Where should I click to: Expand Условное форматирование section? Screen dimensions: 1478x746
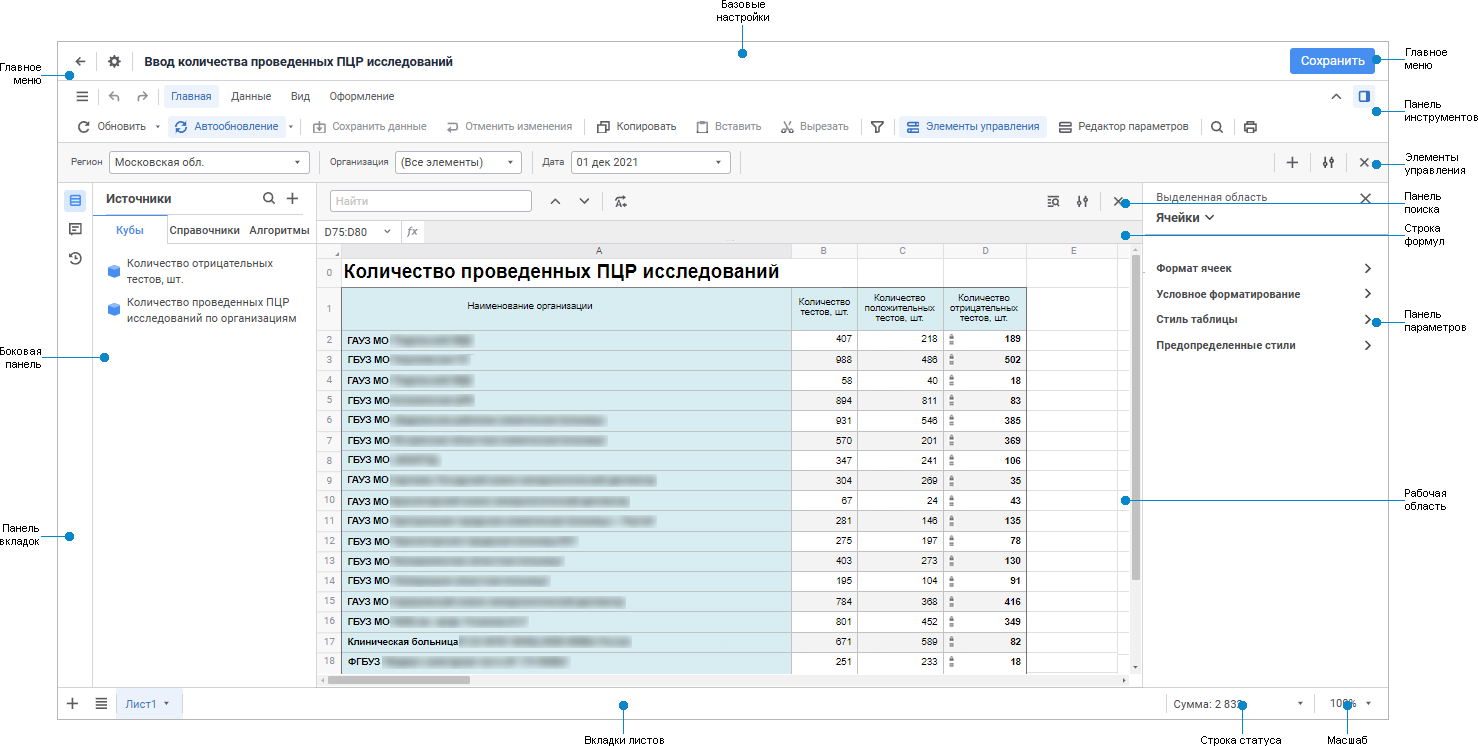pyautogui.click(x=1264, y=294)
